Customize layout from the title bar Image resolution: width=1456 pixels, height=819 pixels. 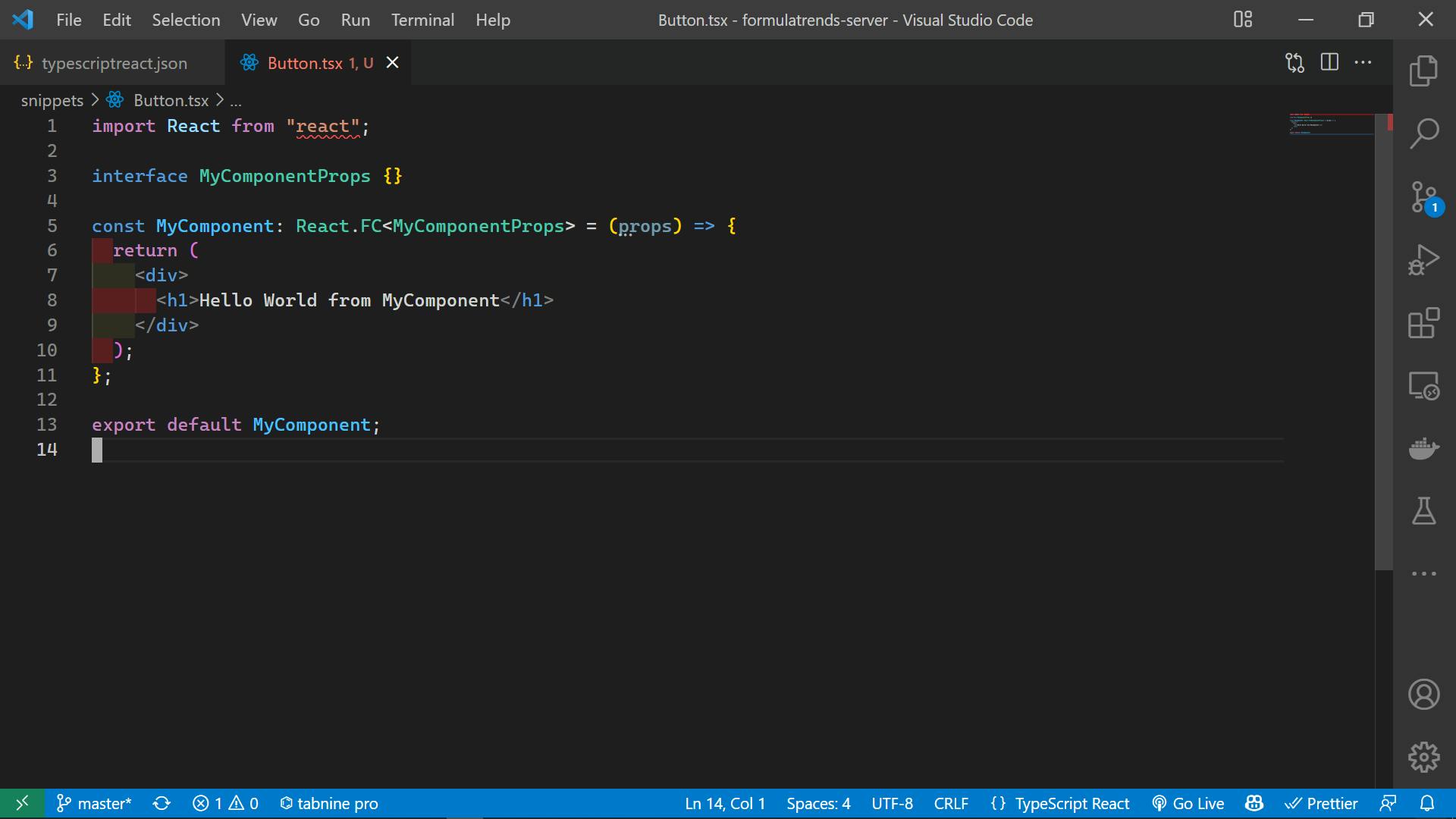pyautogui.click(x=1243, y=20)
